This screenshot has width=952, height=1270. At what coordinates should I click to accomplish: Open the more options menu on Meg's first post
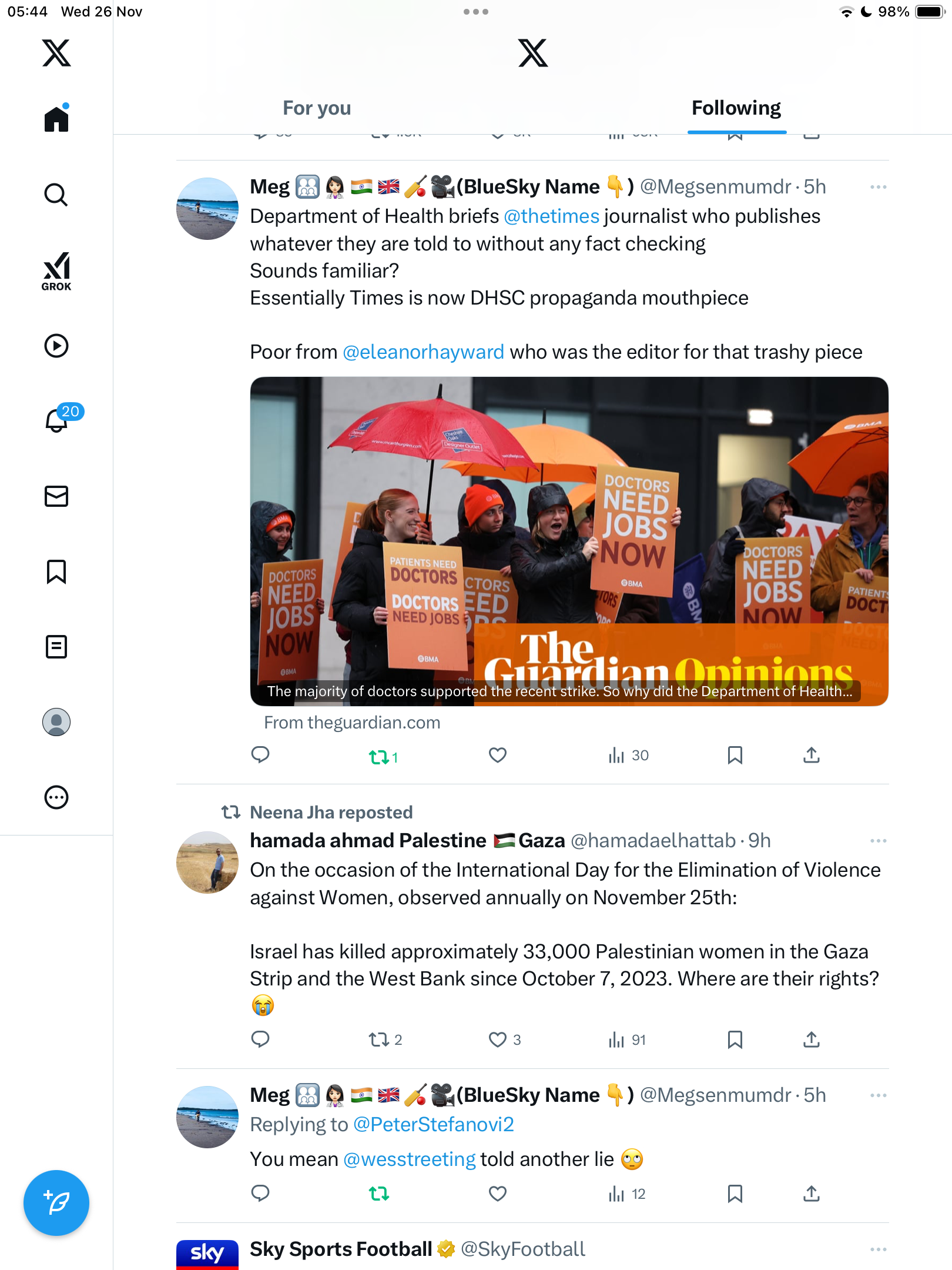pos(878,187)
